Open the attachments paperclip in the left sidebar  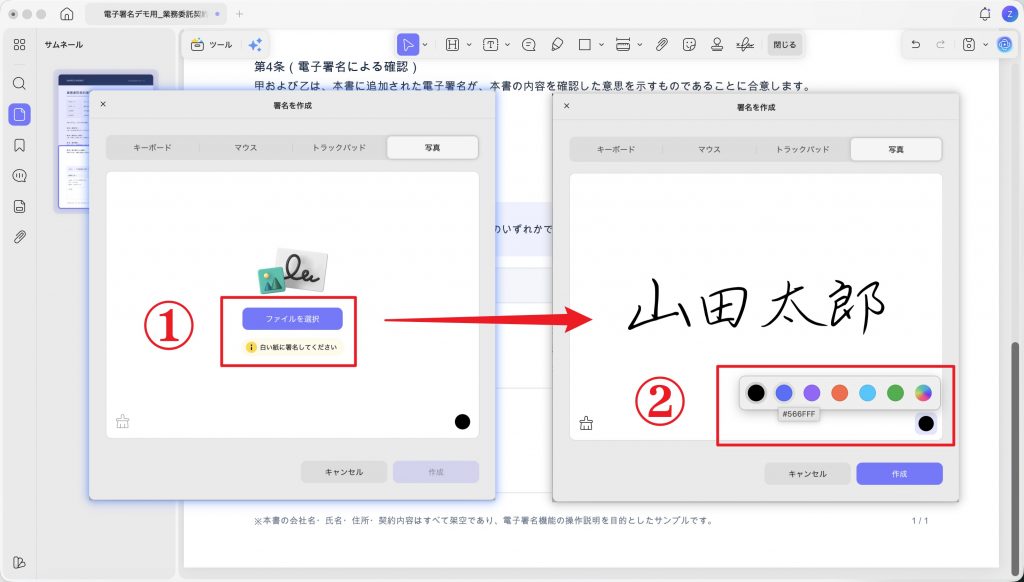pyautogui.click(x=20, y=236)
